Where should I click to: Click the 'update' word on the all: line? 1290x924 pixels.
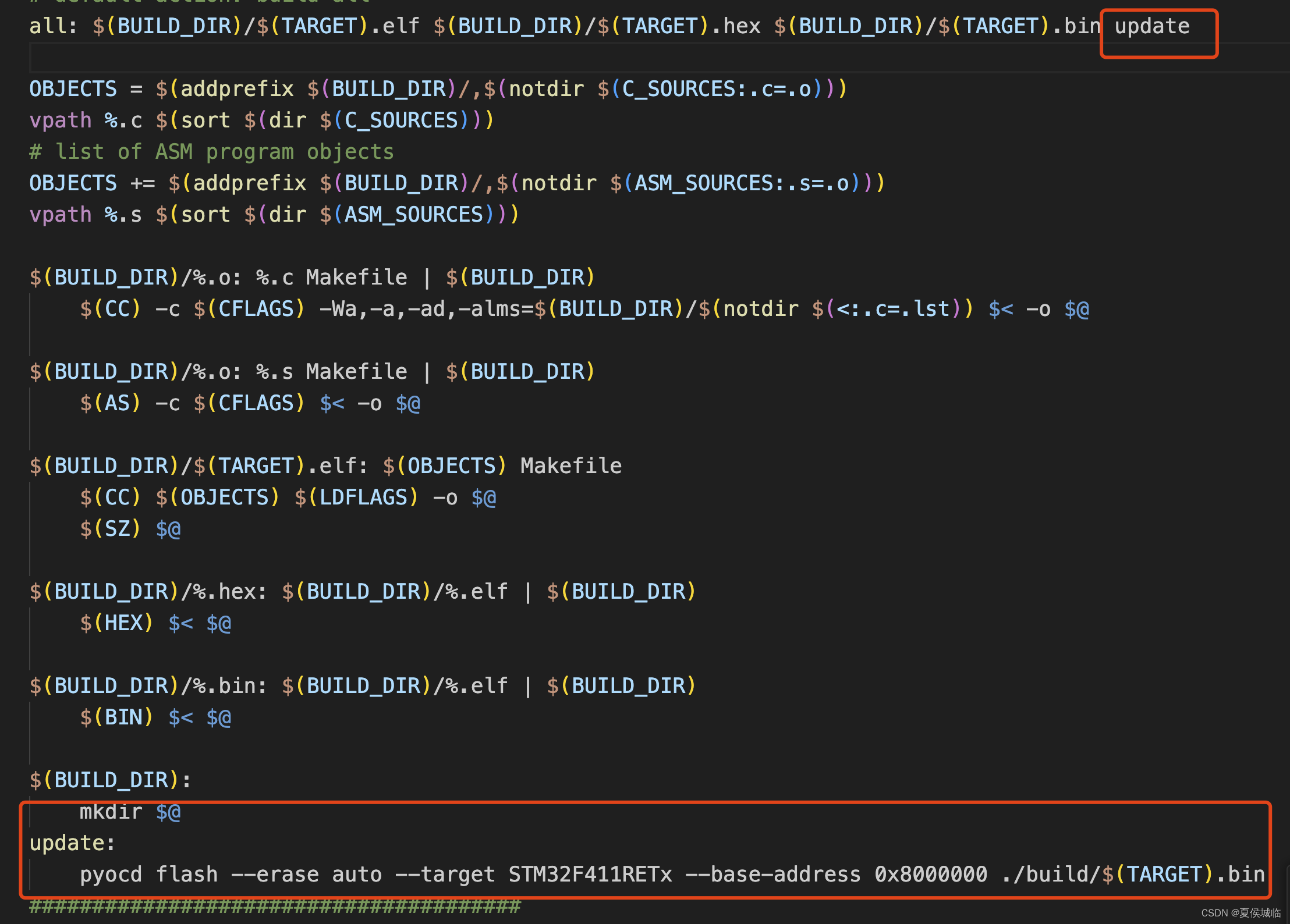(1151, 27)
